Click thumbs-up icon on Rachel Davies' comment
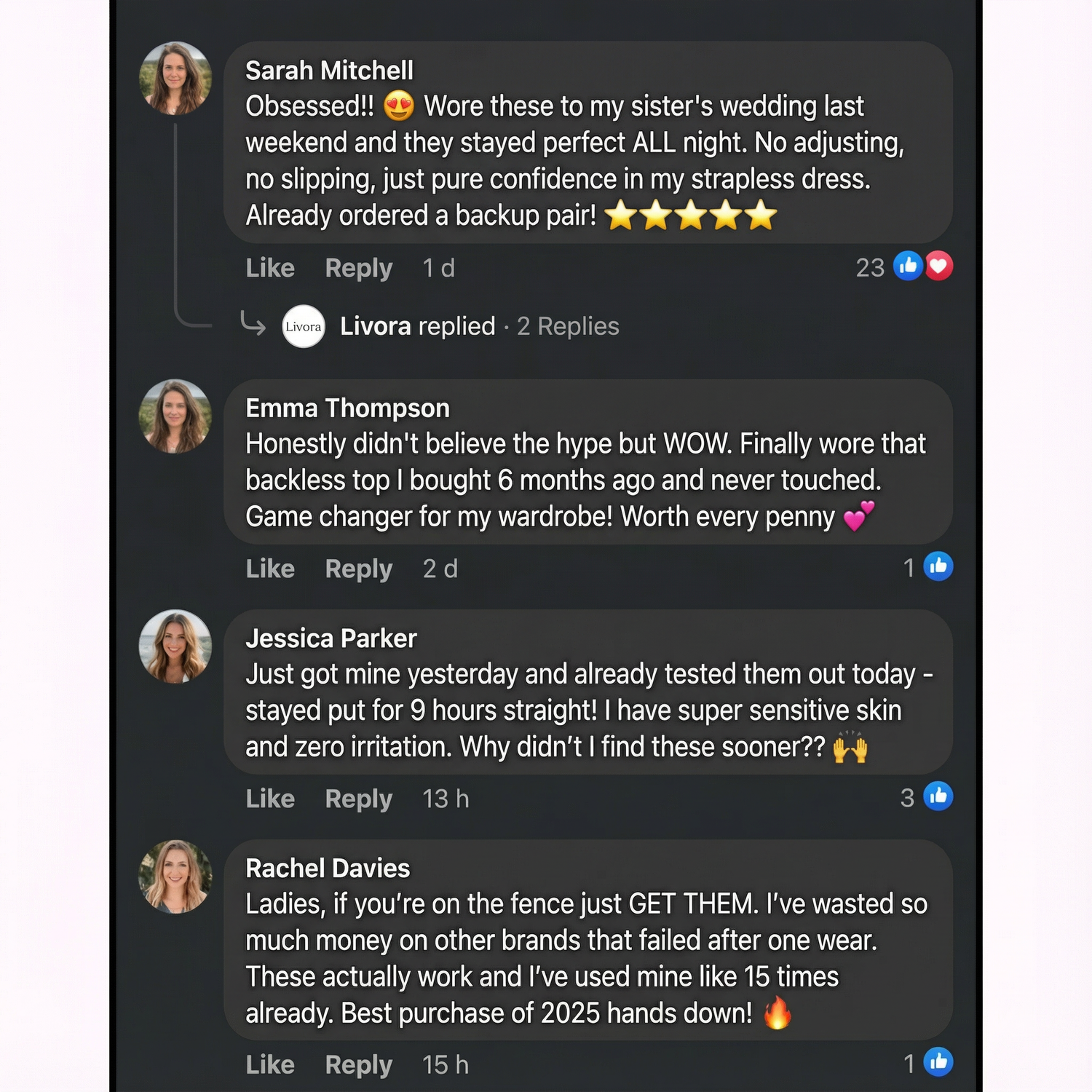This screenshot has width=1092, height=1092. [x=938, y=1062]
